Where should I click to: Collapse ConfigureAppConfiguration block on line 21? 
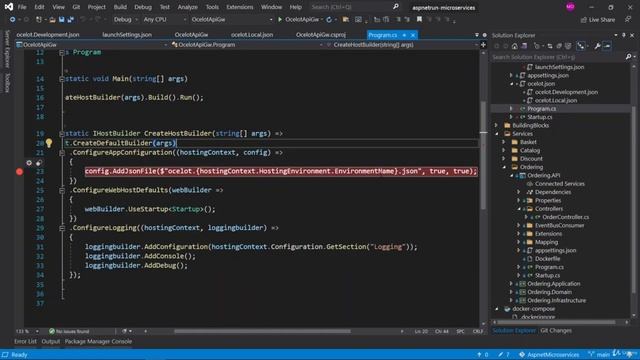click(x=62, y=153)
